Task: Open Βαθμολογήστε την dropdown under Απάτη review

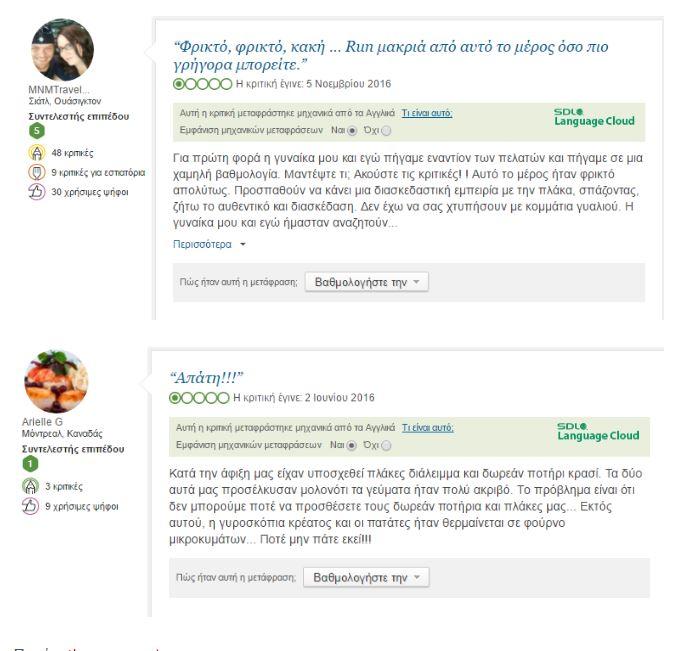Action: tap(365, 577)
